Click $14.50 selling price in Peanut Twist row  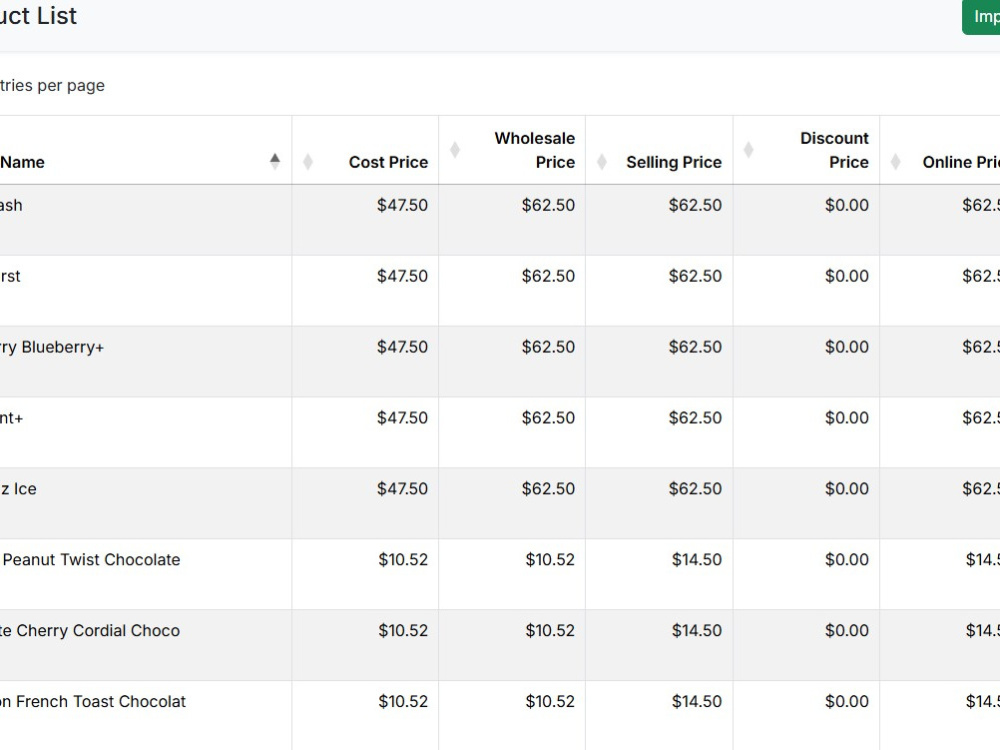click(696, 559)
